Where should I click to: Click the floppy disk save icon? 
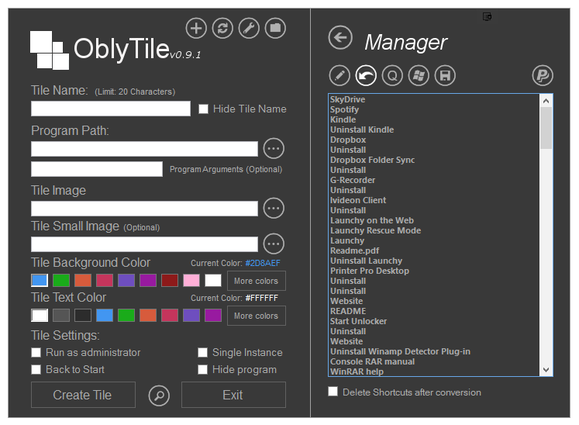pyautogui.click(x=445, y=76)
